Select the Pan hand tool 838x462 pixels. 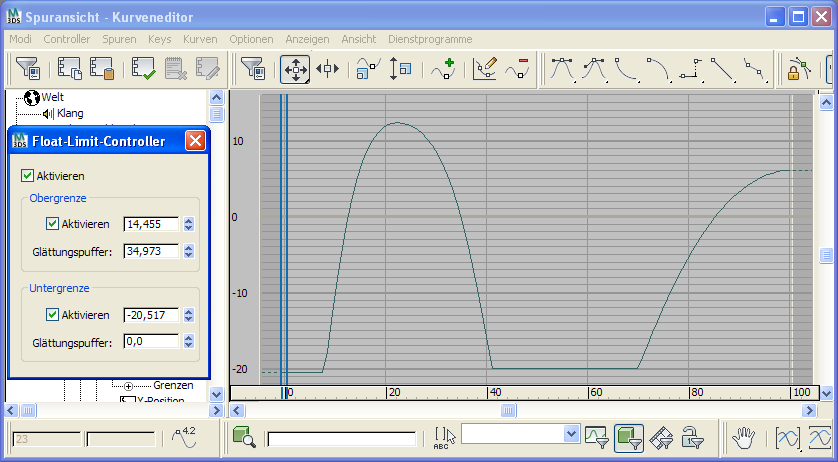[x=743, y=438]
